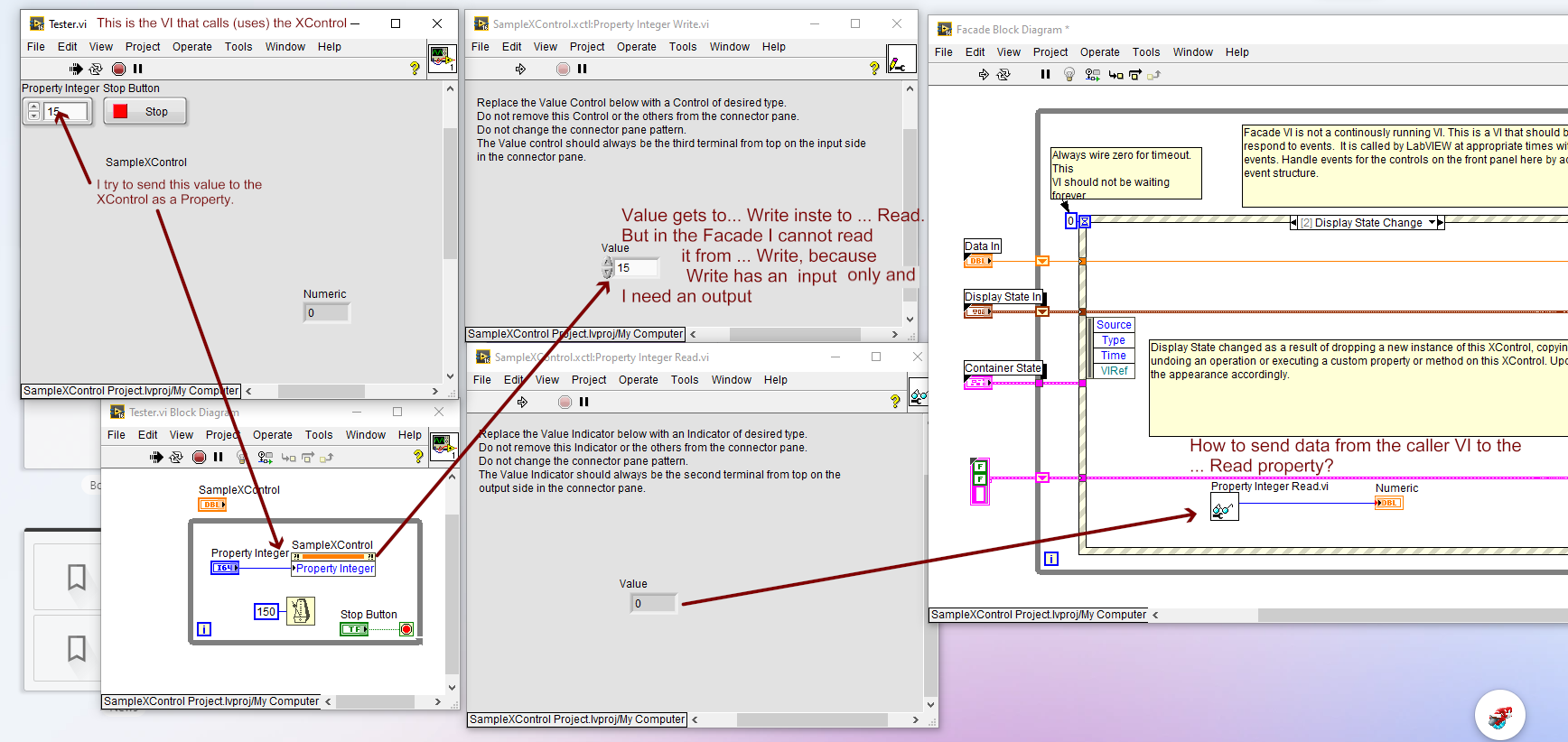The image size is (1568, 742).
Task: Open Tools menu in Tester.vi front panel
Action: tap(238, 47)
